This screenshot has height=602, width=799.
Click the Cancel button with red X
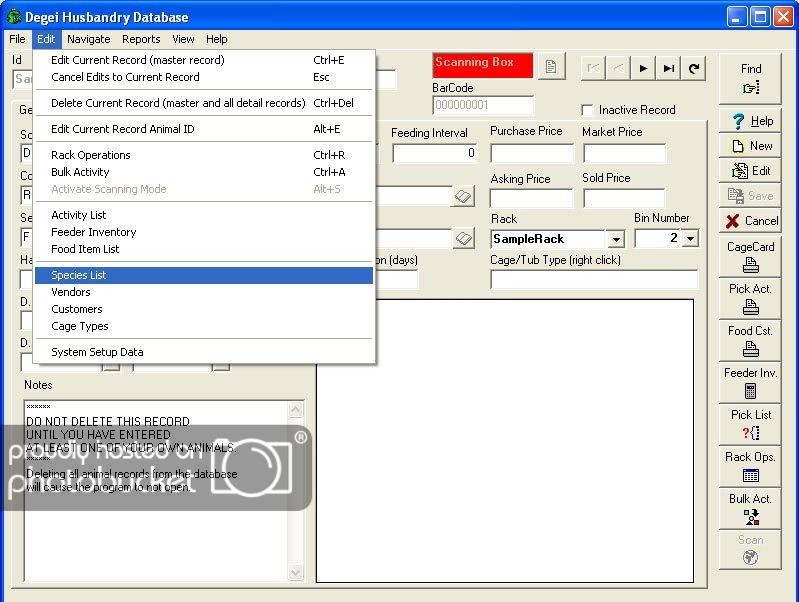click(x=750, y=221)
